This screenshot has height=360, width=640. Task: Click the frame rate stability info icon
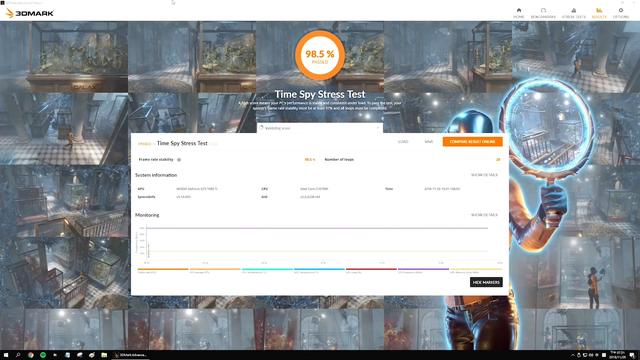click(179, 160)
